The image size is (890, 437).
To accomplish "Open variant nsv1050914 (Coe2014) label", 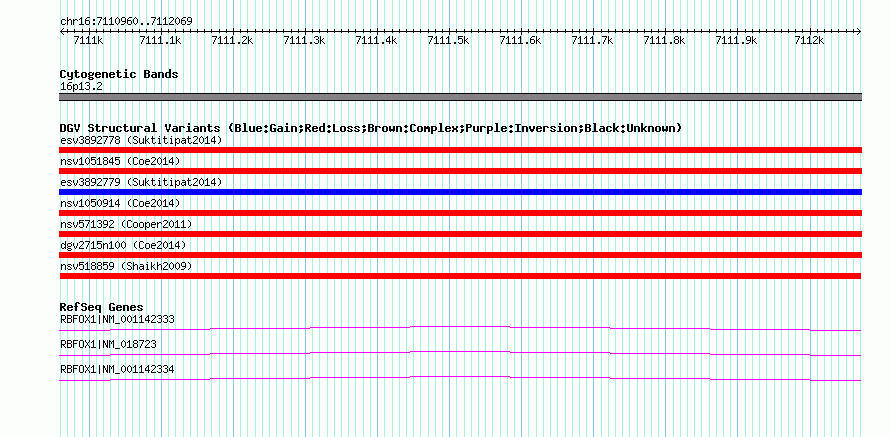I will [120, 203].
